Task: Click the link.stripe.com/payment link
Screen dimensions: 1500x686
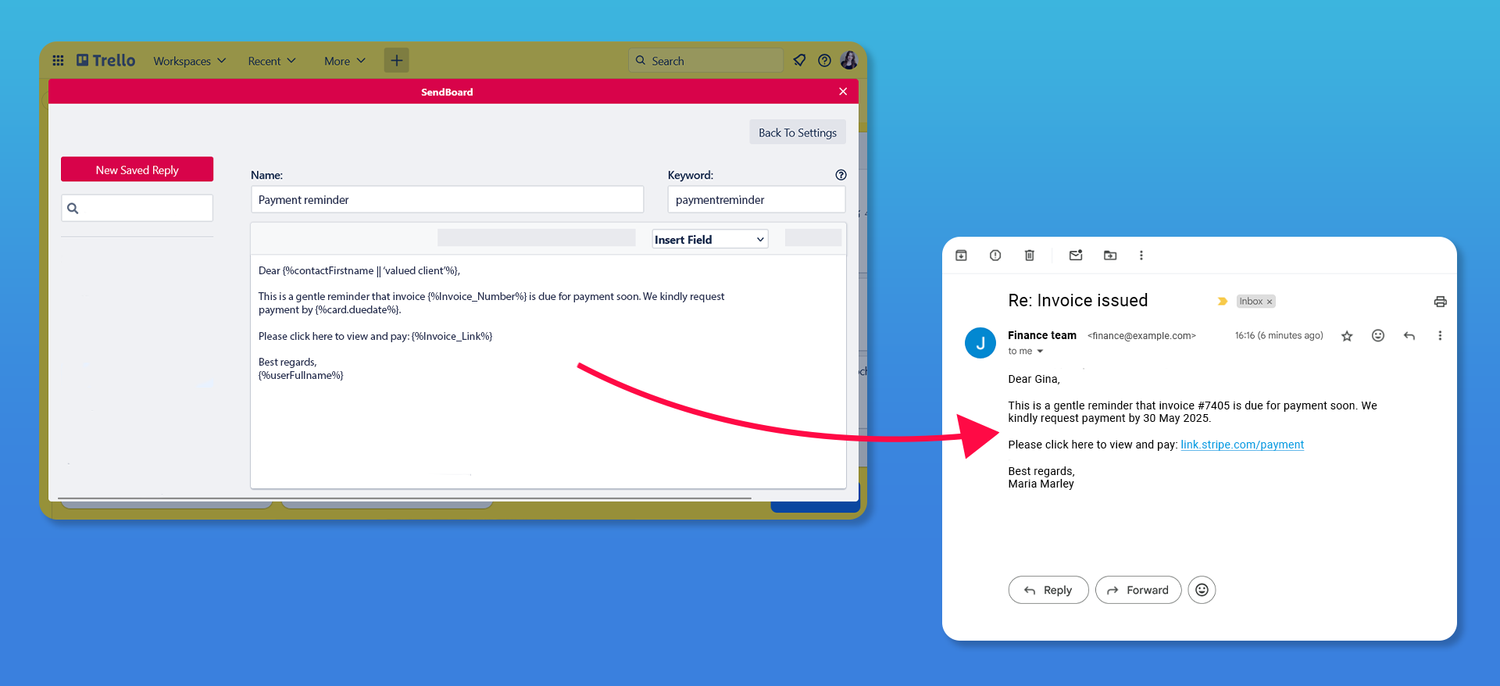Action: (x=1242, y=444)
